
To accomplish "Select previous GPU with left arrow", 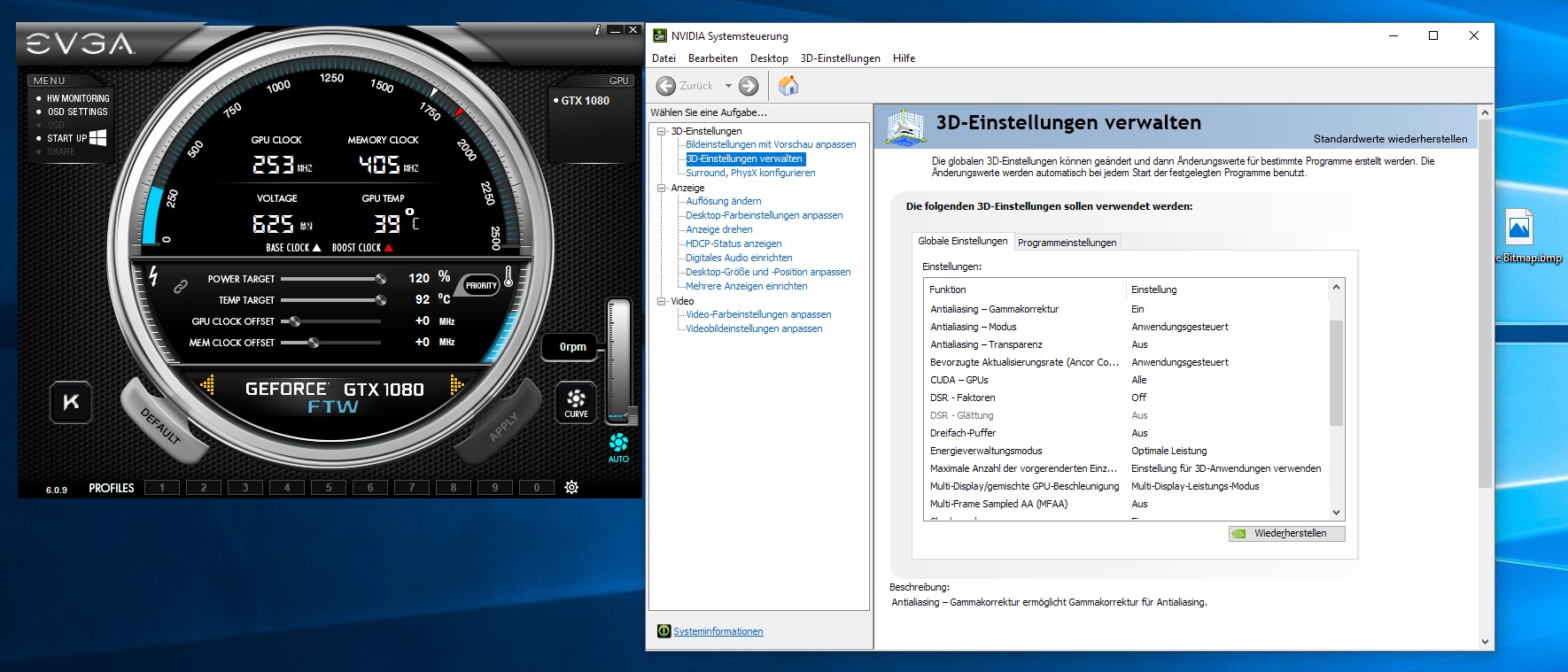I will [208, 384].
